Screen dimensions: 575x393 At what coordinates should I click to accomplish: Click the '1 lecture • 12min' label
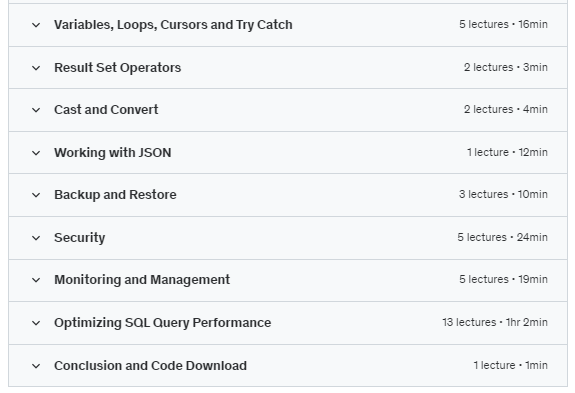point(507,152)
